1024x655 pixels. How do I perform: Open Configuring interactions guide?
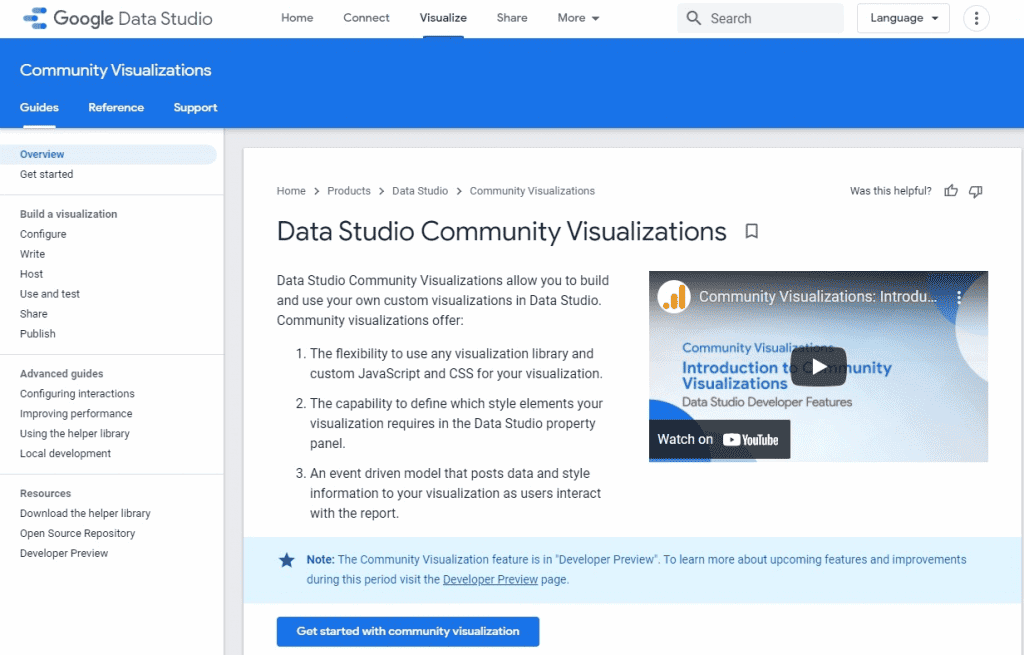(77, 394)
